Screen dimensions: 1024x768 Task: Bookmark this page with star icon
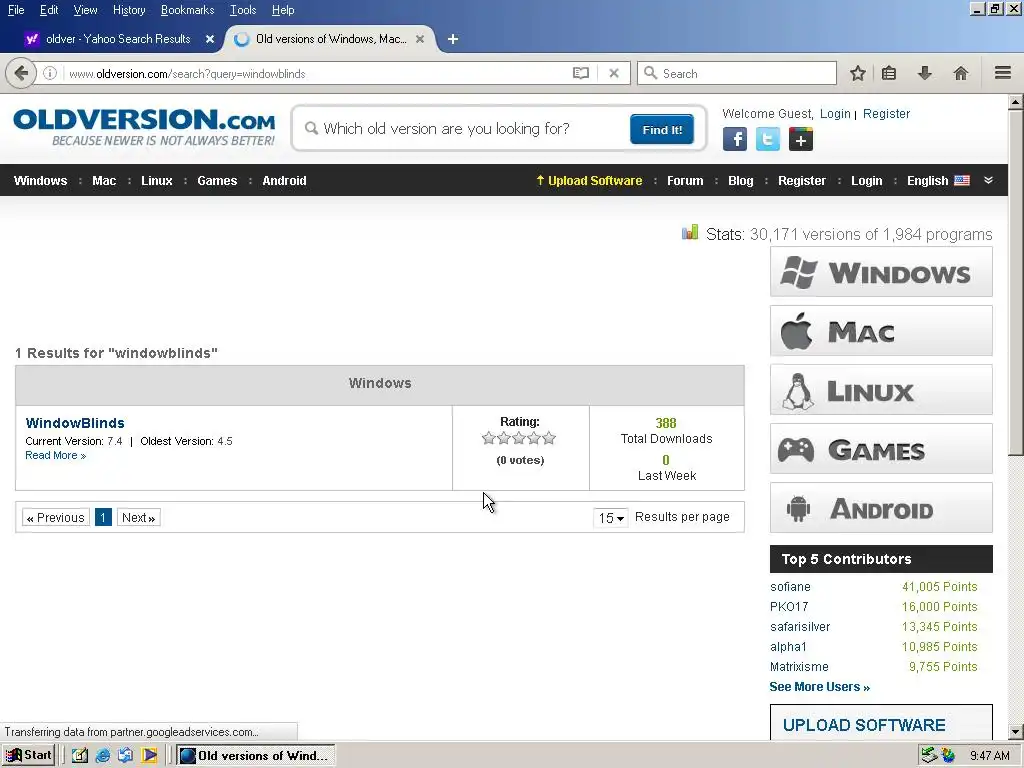857,73
